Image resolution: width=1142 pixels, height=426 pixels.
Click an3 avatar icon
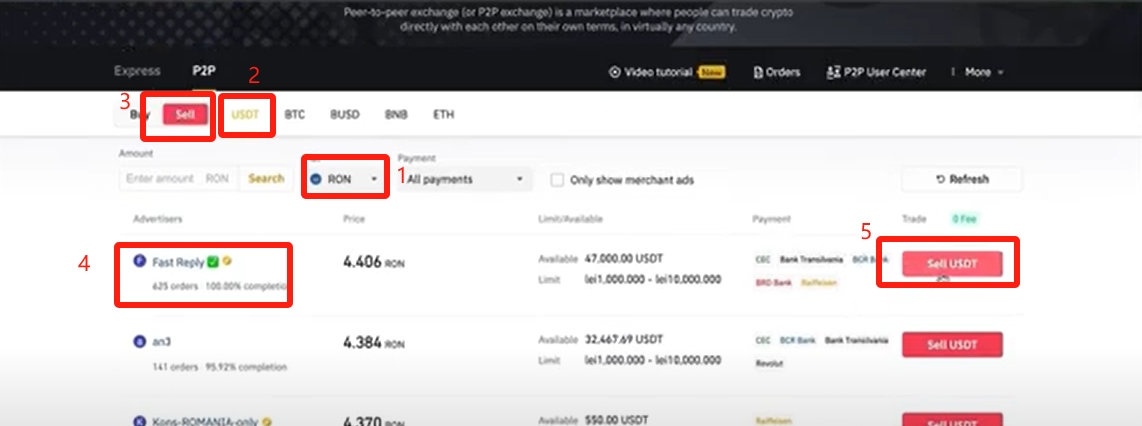(x=139, y=342)
